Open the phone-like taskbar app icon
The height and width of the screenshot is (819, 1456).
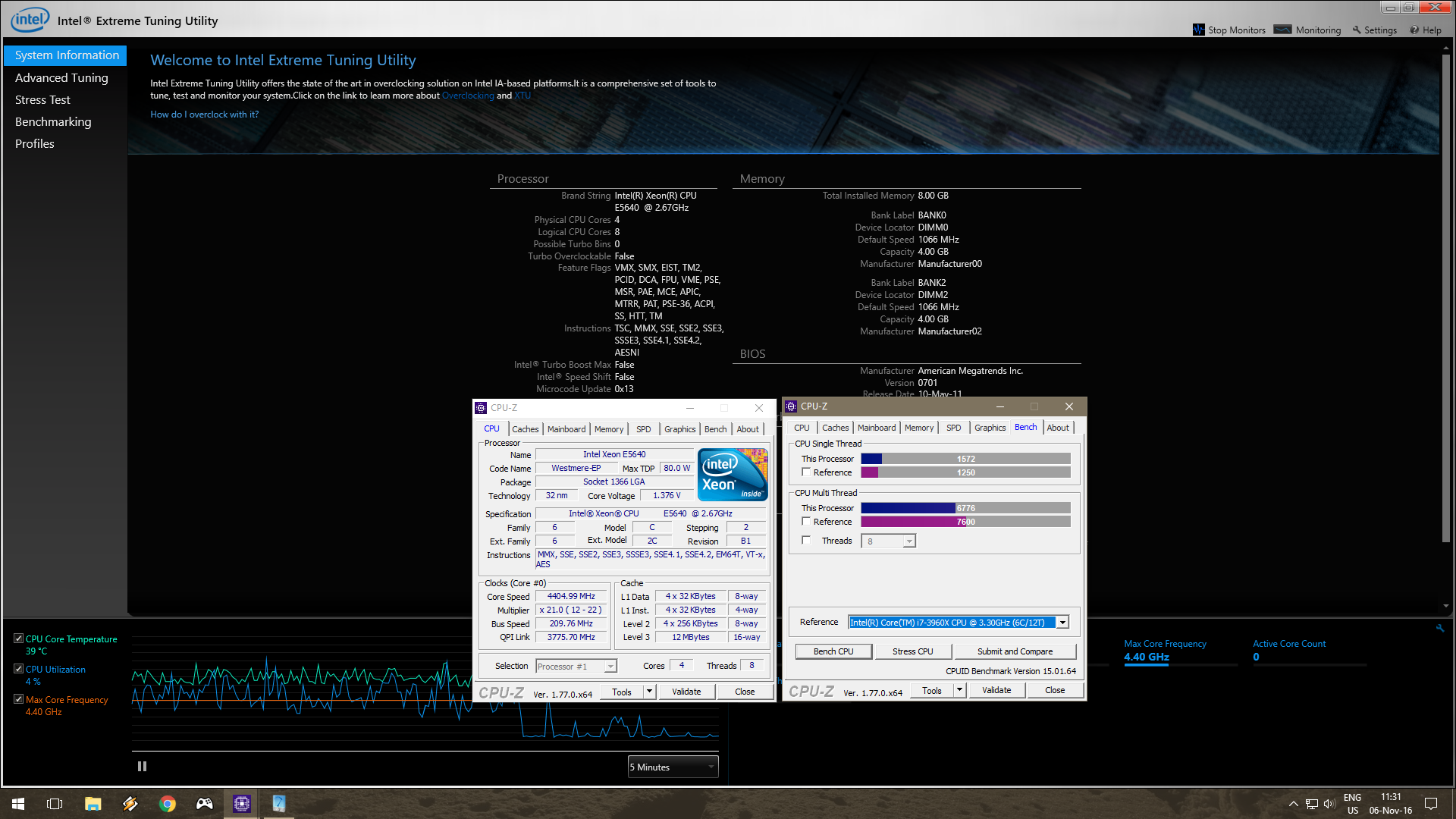(x=279, y=804)
